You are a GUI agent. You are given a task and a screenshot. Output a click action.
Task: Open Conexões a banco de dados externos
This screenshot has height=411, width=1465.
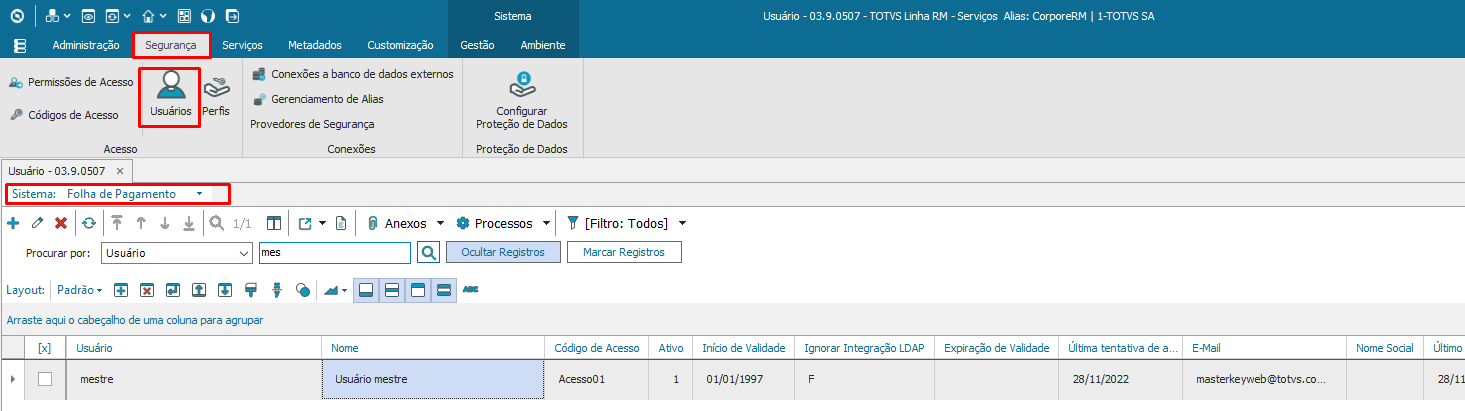click(x=352, y=74)
